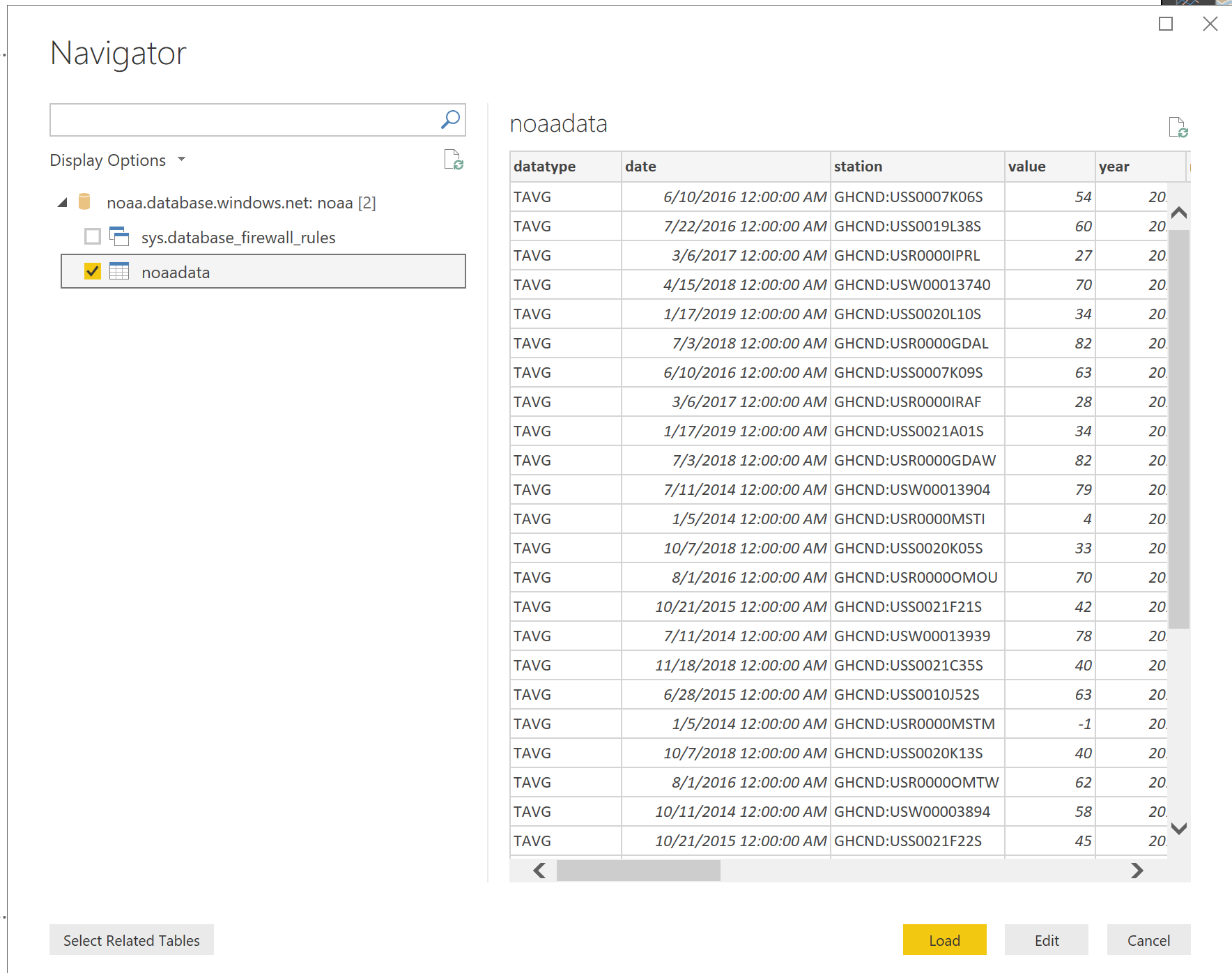This screenshot has width=1232, height=973.
Task: Click the search magnifier icon
Action: coord(450,120)
